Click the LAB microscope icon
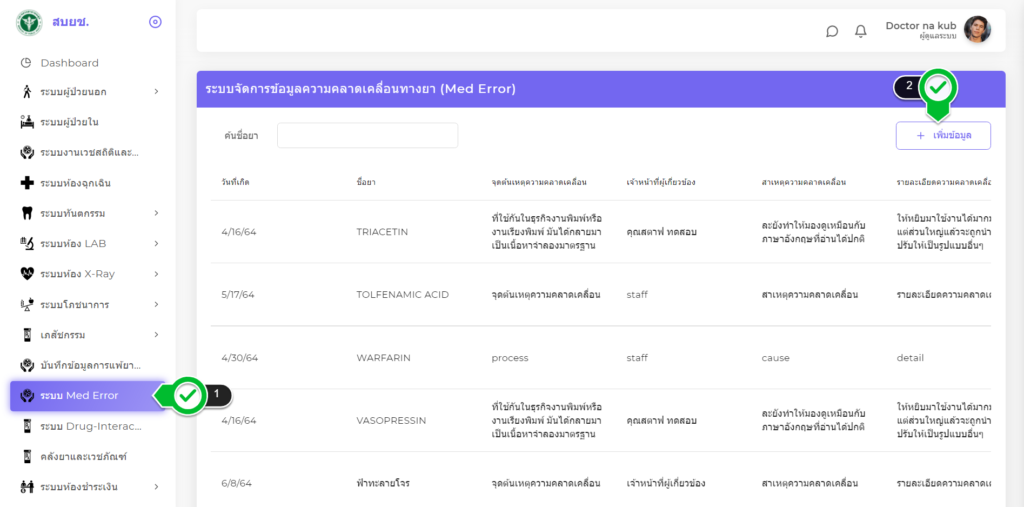The height and width of the screenshot is (507, 1024). [27, 243]
